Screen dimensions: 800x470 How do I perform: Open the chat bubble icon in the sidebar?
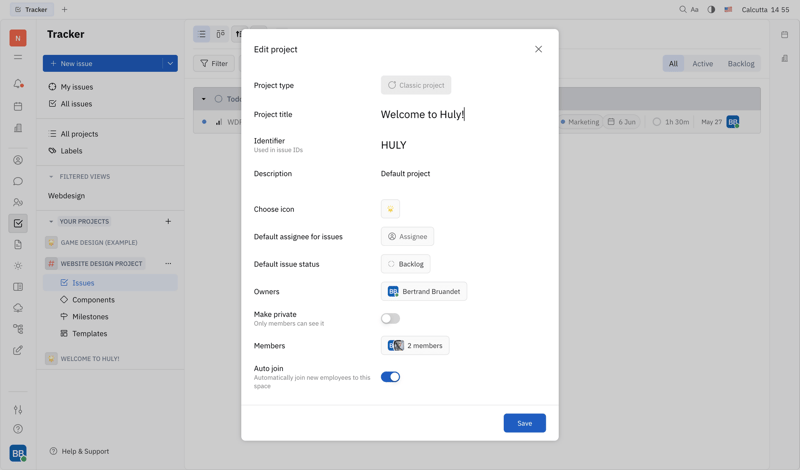pyautogui.click(x=18, y=181)
